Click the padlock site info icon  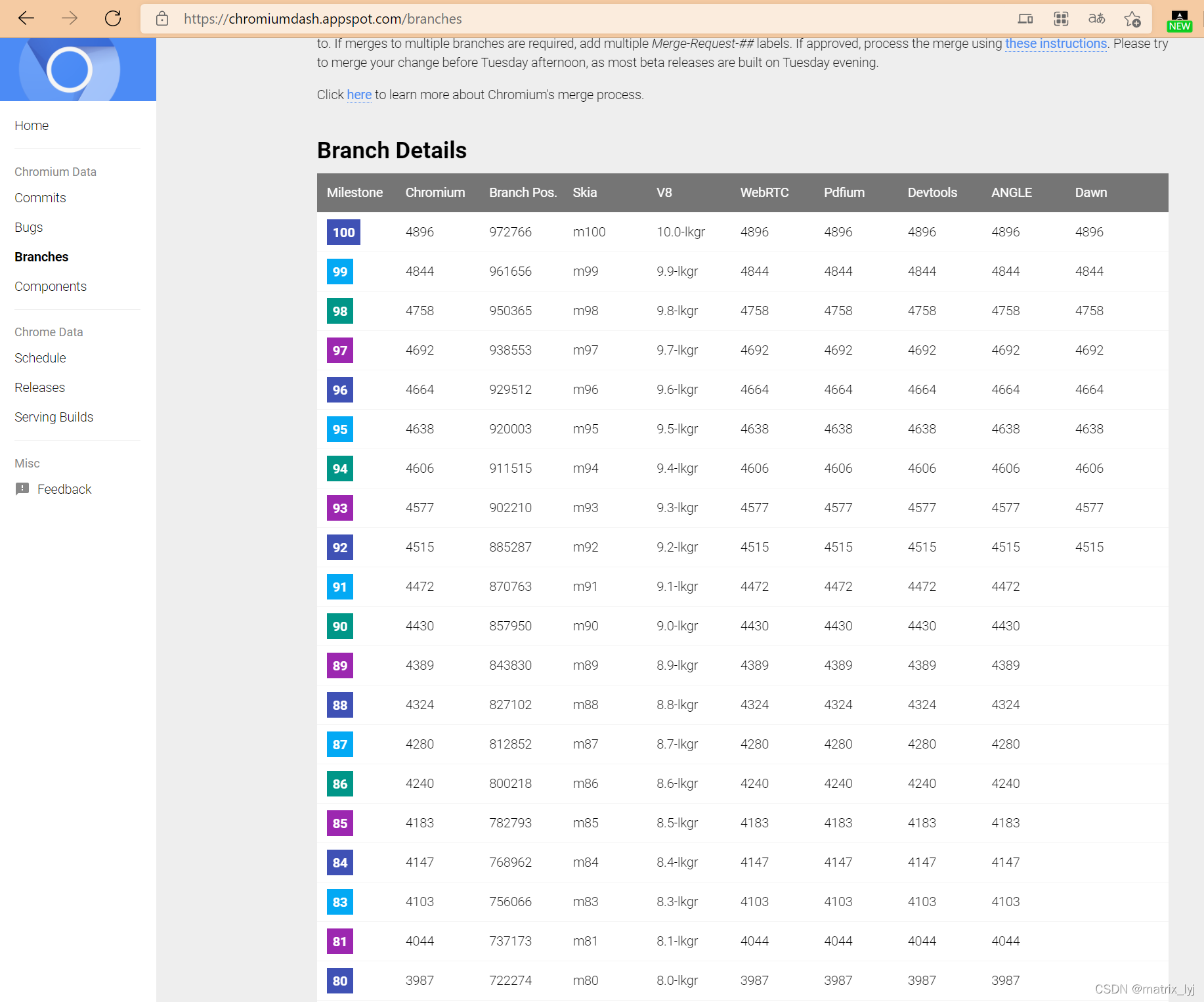(162, 19)
